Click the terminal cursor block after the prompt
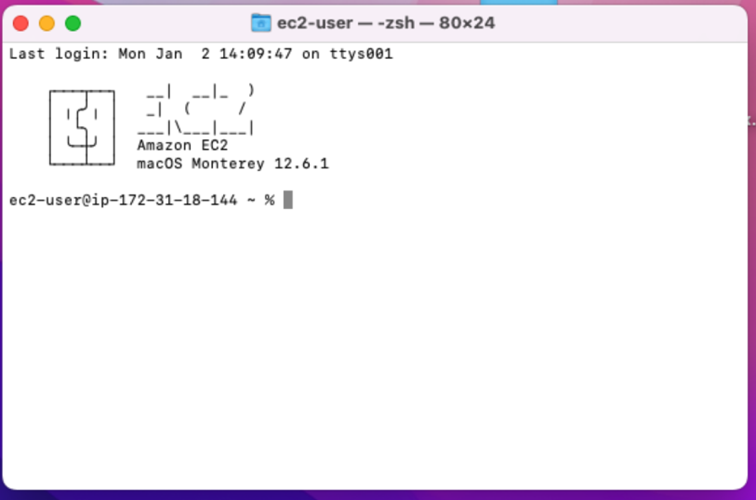 (x=288, y=200)
